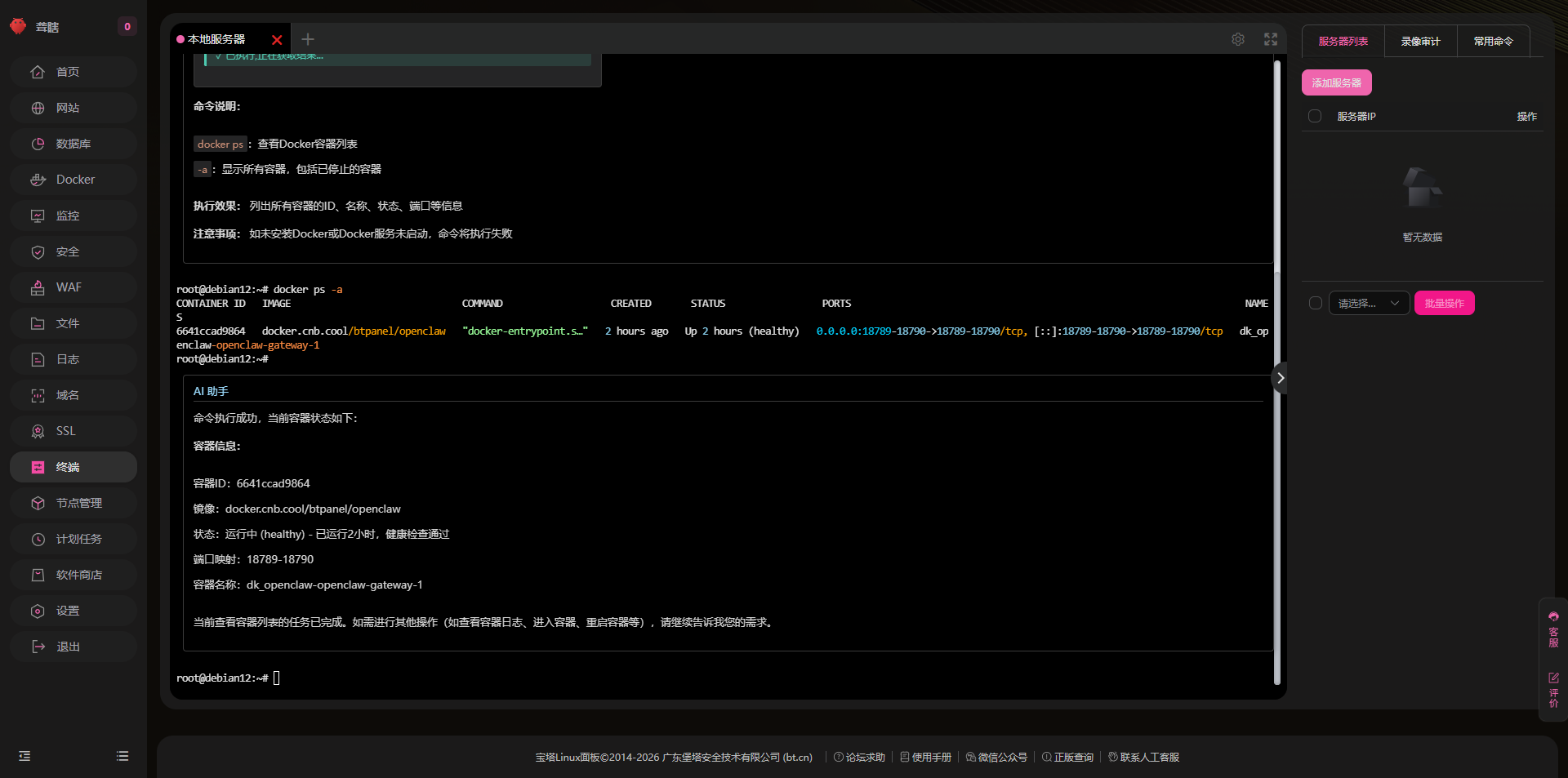Open the 软件商店 store icon
The width and height of the screenshot is (1568, 778).
pyautogui.click(x=38, y=575)
